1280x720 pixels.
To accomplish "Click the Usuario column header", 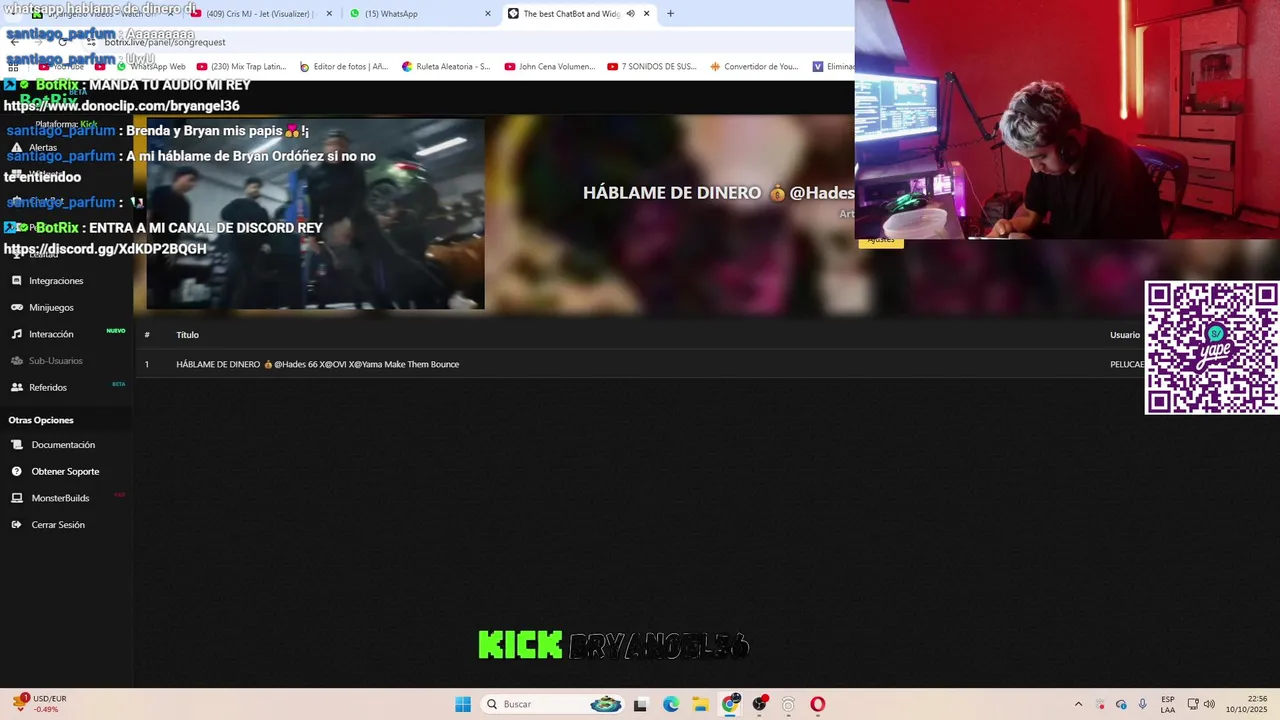I will (1125, 335).
